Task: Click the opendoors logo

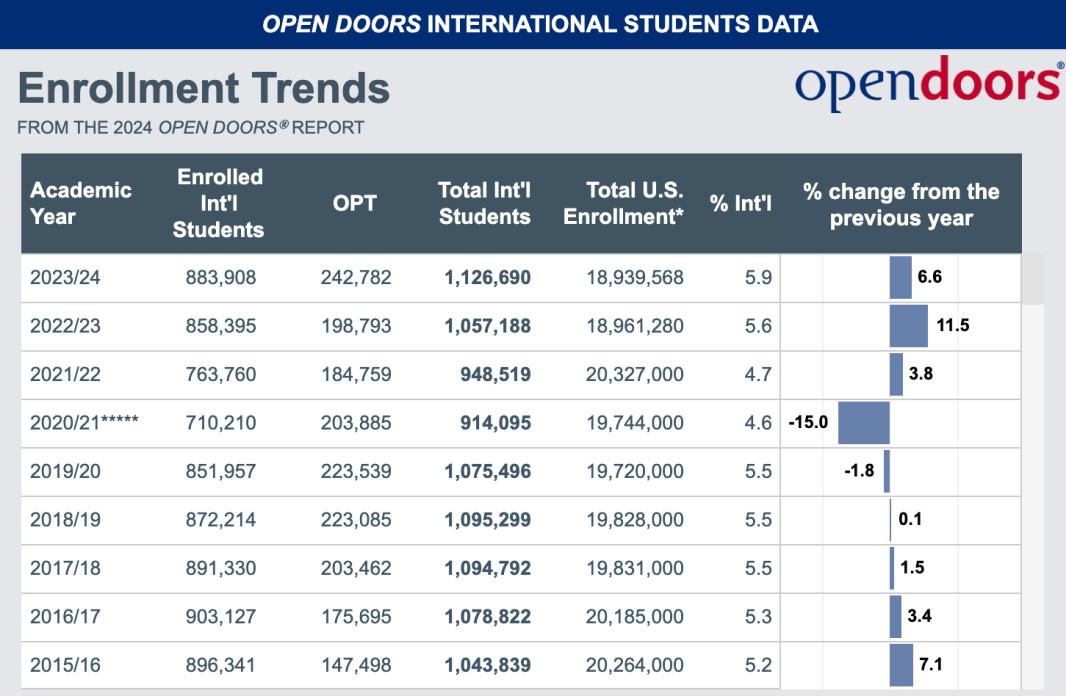Action: point(929,84)
